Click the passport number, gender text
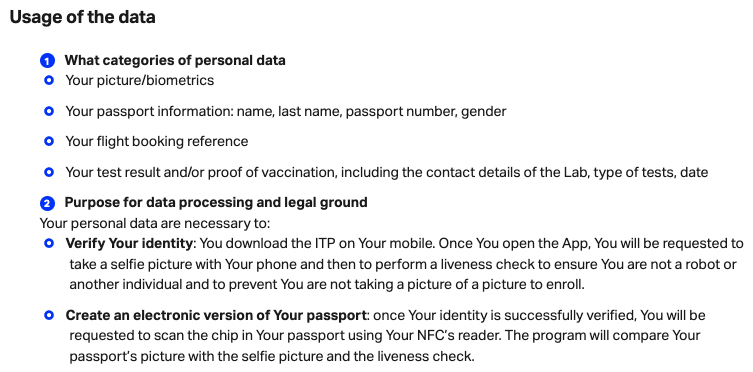753x372 pixels. tap(426, 111)
